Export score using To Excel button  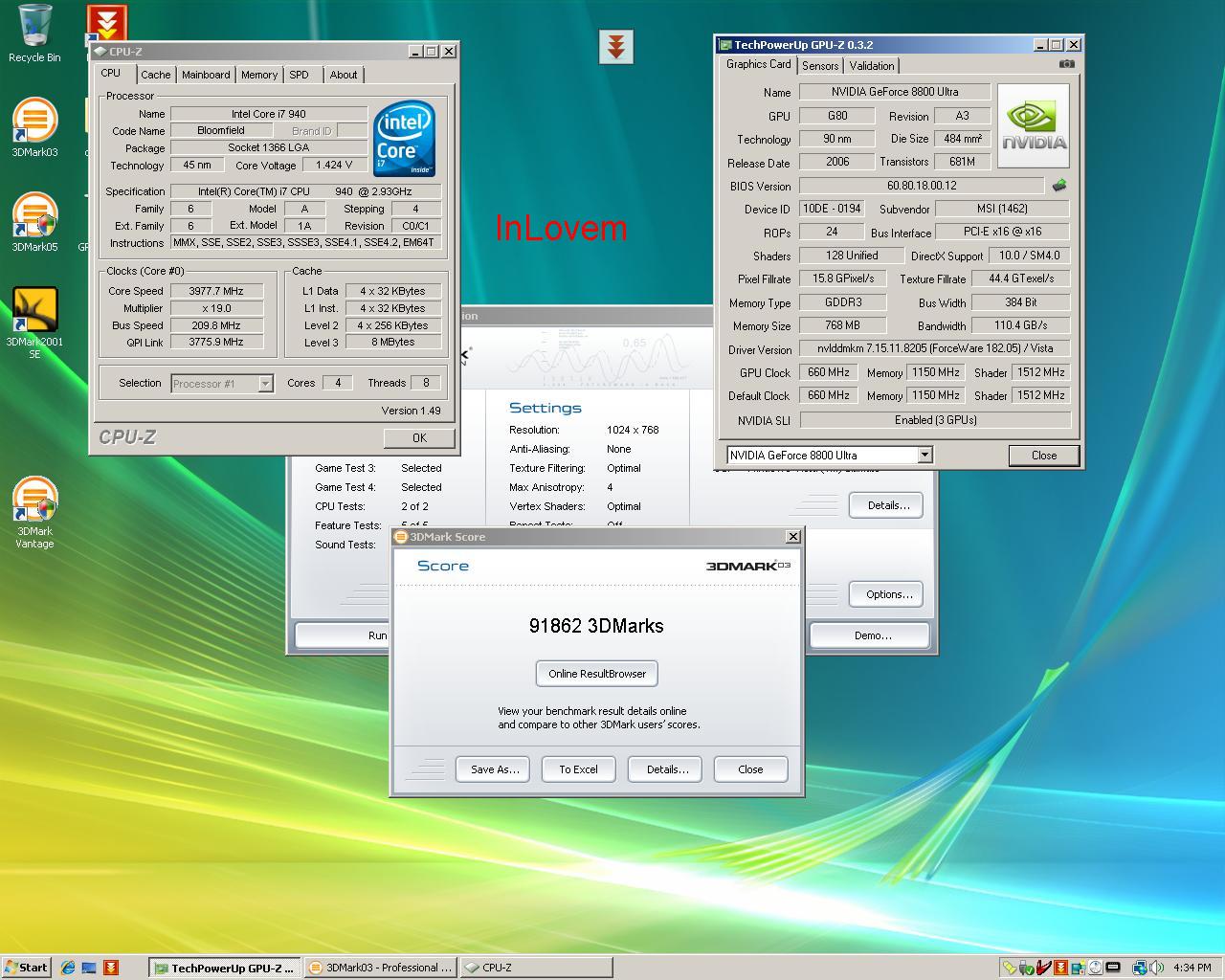coord(578,769)
